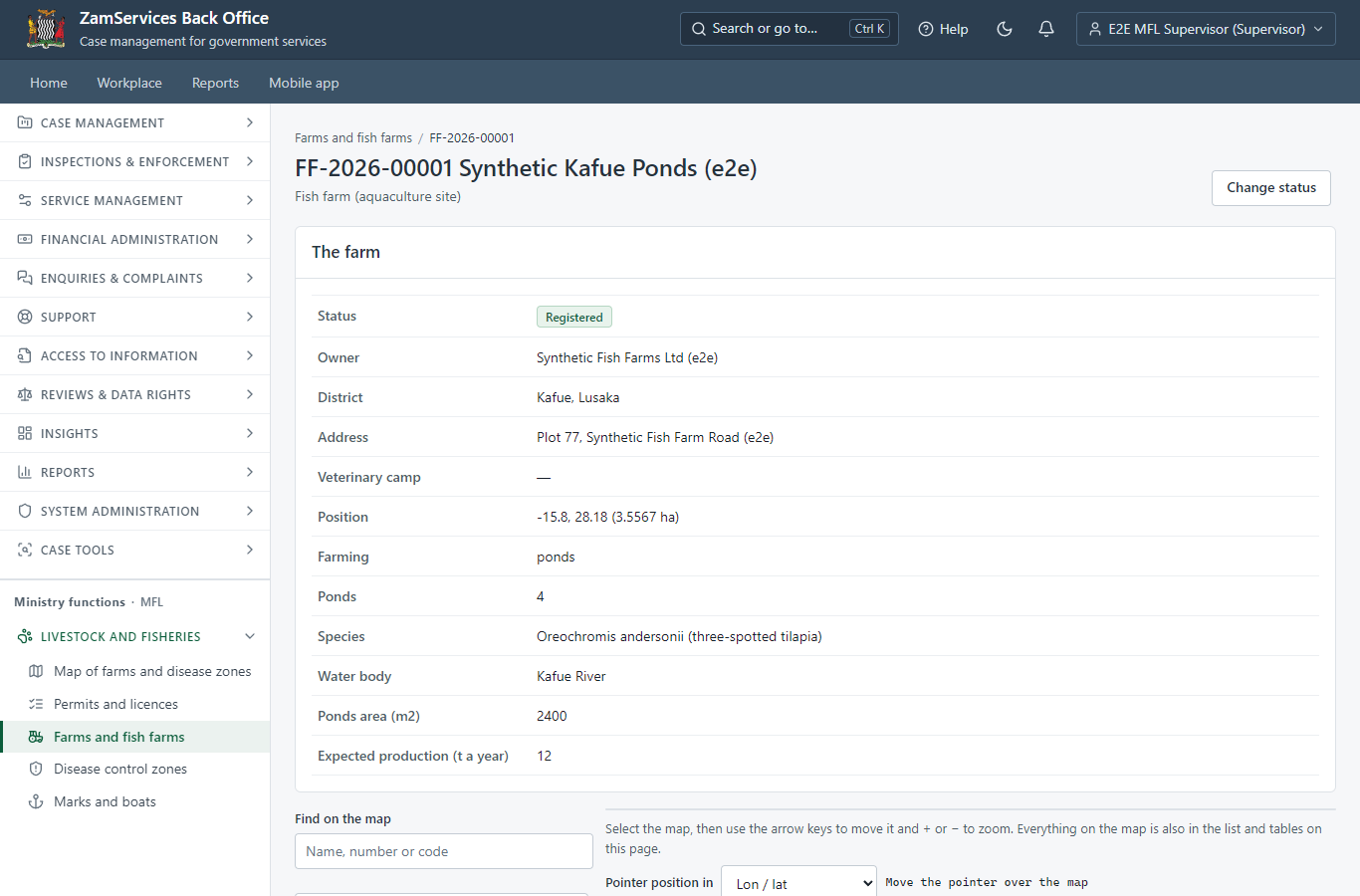
Task: Open the Mobile app navigation item
Action: 304,83
